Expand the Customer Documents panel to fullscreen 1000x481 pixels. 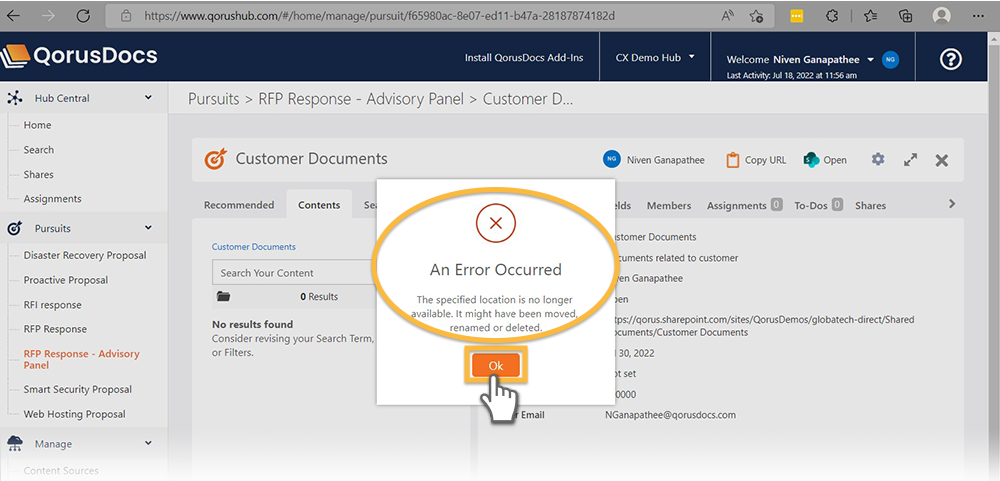(x=910, y=160)
